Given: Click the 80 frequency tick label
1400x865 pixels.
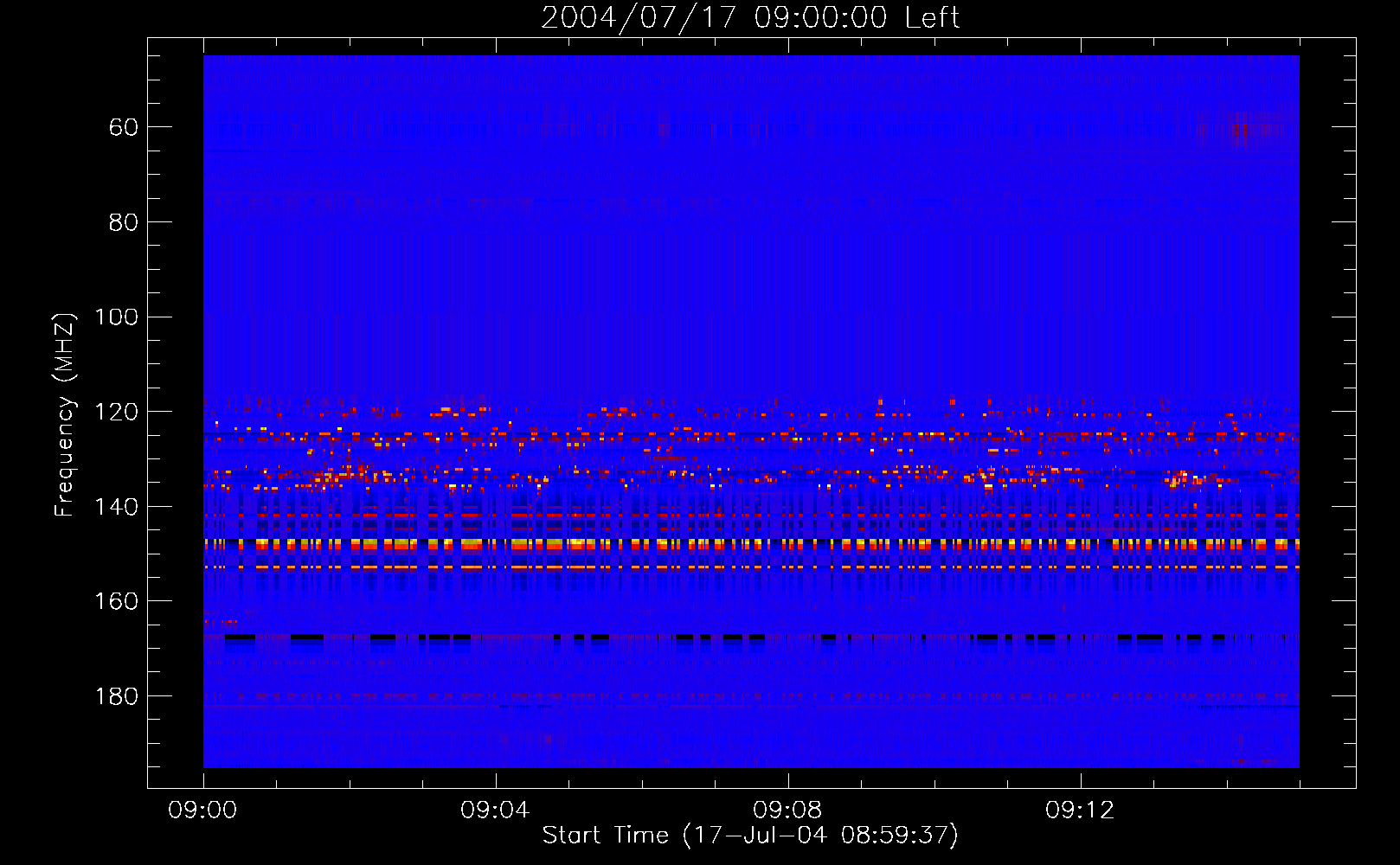Looking at the screenshot, I should pyautogui.click(x=124, y=222).
